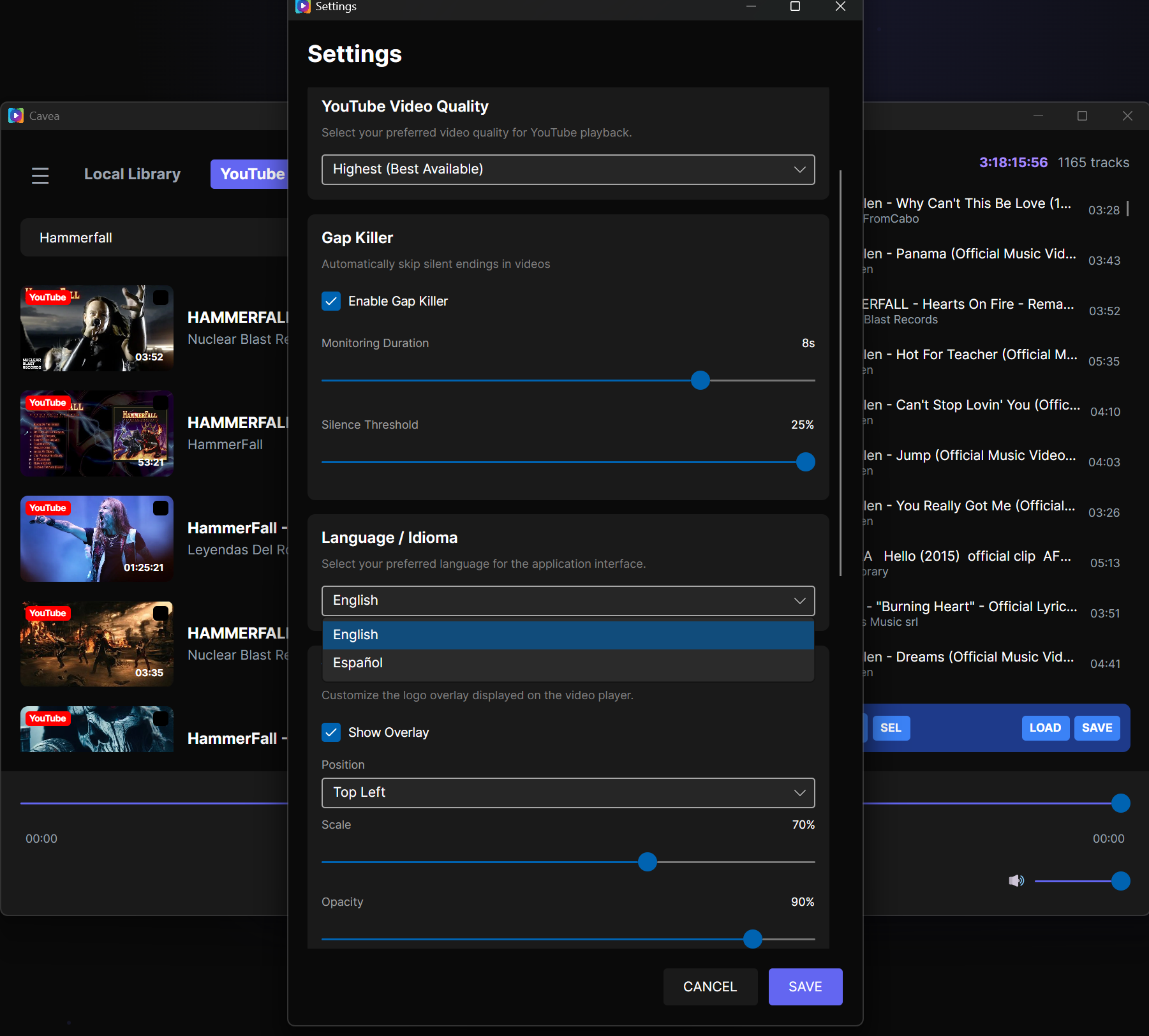Click the YouTube badge on the 53:21 video thumbnail
This screenshot has height=1036, width=1149.
[47, 402]
